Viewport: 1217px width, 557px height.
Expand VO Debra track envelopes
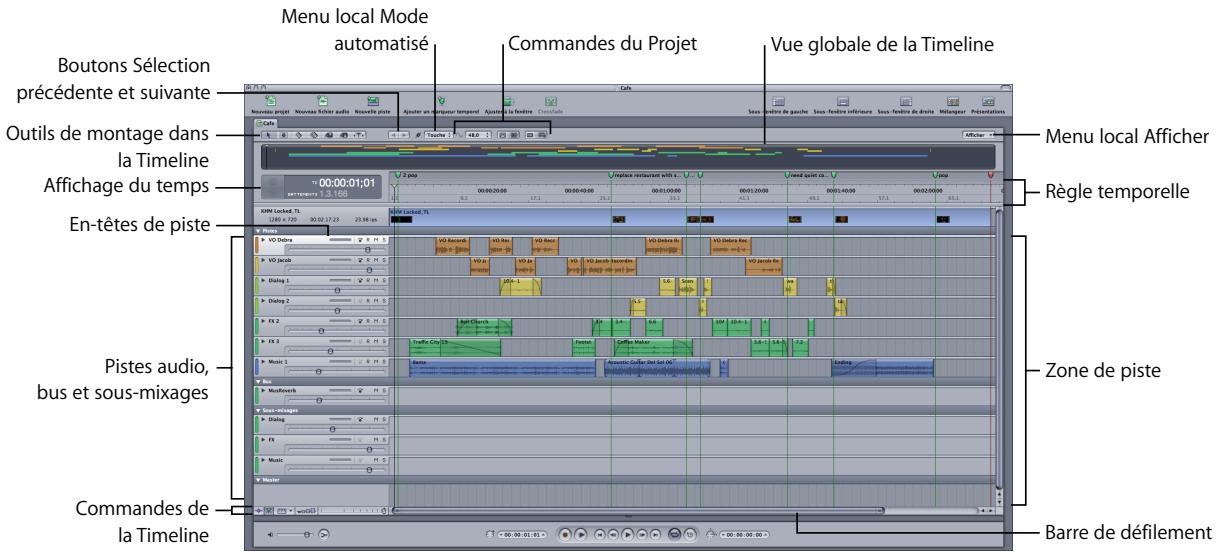click(x=263, y=241)
